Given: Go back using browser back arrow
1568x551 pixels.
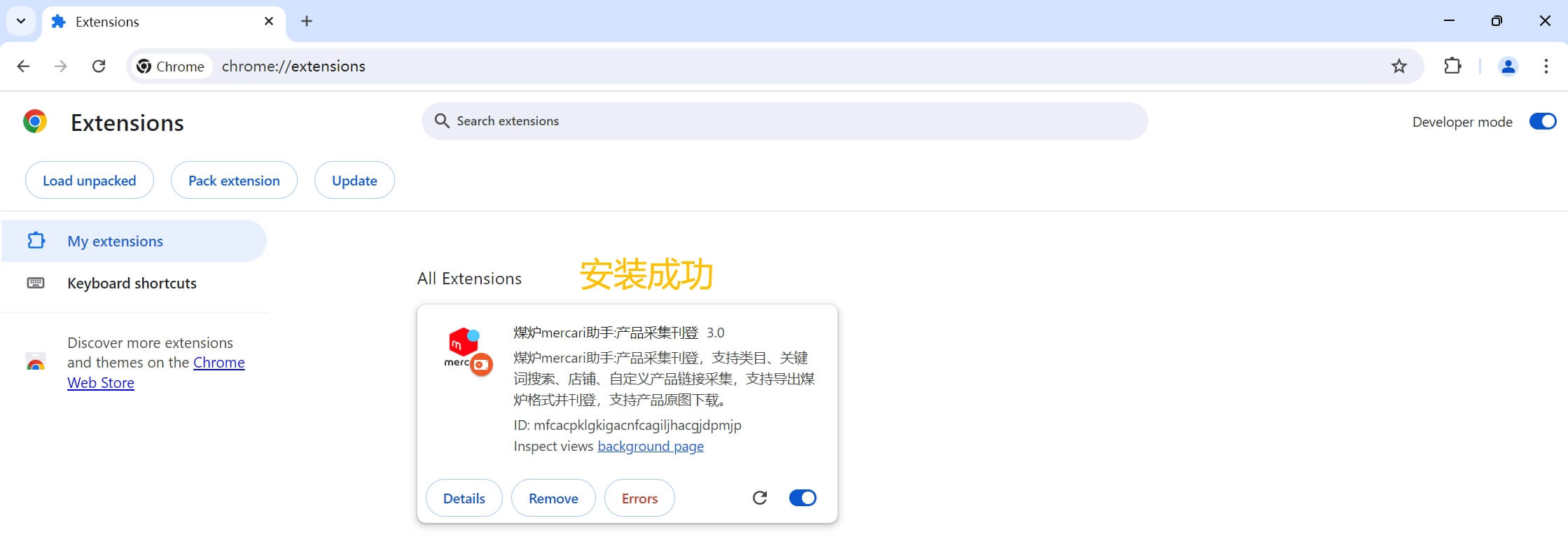Looking at the screenshot, I should [x=23, y=66].
